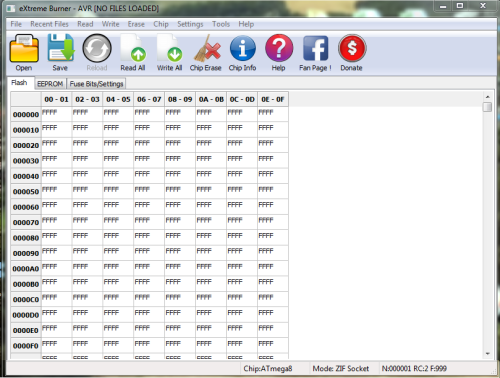Click Mode: ZIF Socket in status bar
500x378 pixels.
coord(341,368)
